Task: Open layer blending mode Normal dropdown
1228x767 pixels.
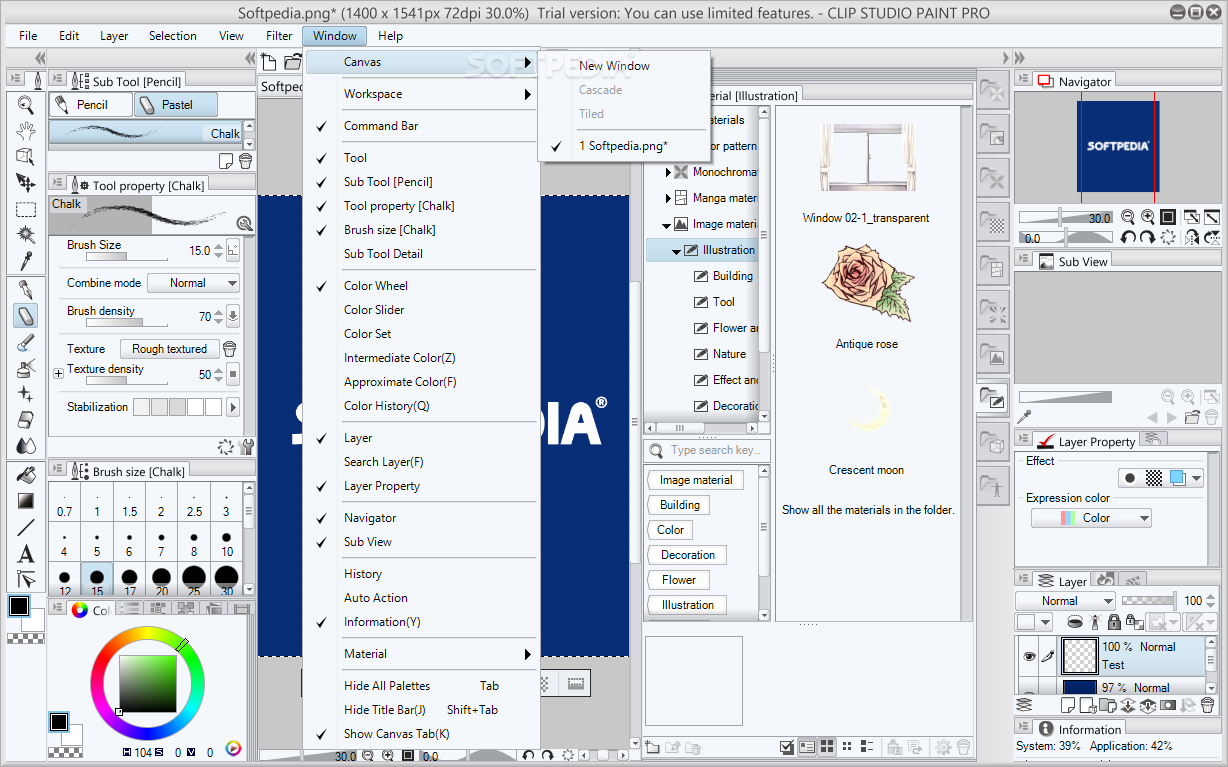Action: (1065, 601)
